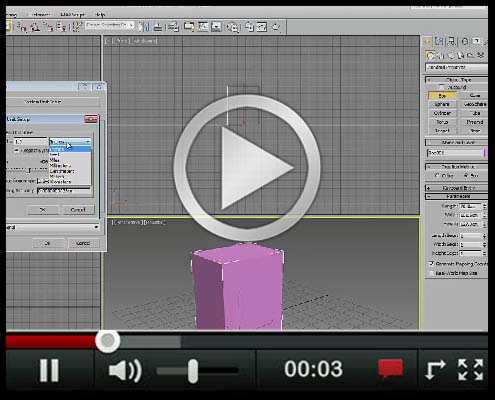Screen dimensions: 495x400
Task: Open the menu left of MAXScript
Action: [40, 15]
